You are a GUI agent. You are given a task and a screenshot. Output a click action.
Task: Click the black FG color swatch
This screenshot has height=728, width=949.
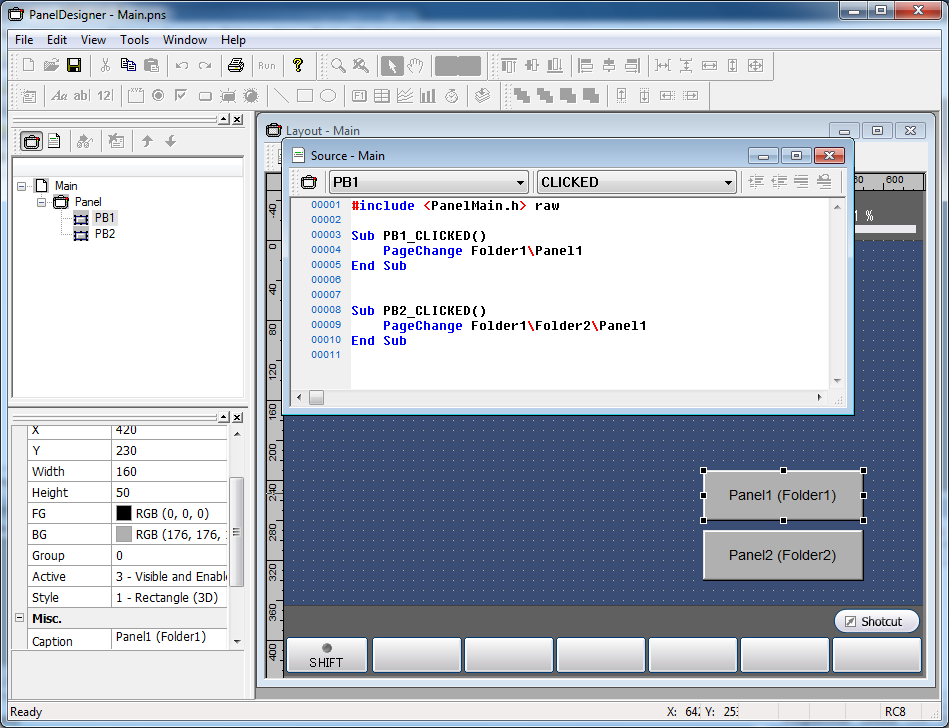click(x=124, y=513)
